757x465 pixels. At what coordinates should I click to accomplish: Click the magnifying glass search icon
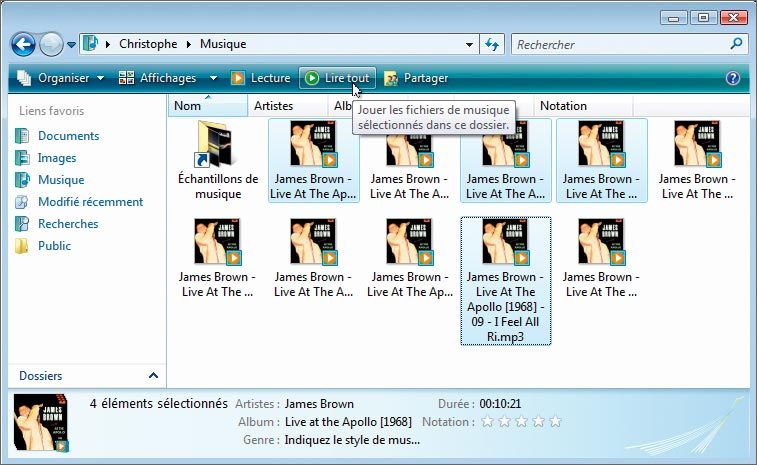tap(736, 44)
